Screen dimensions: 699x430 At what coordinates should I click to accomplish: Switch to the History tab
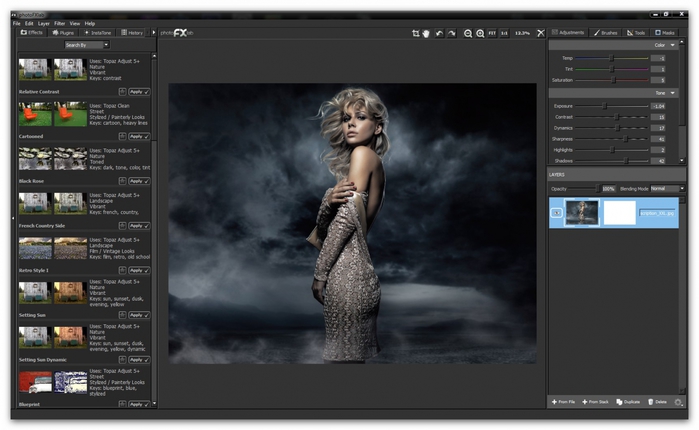coord(132,33)
